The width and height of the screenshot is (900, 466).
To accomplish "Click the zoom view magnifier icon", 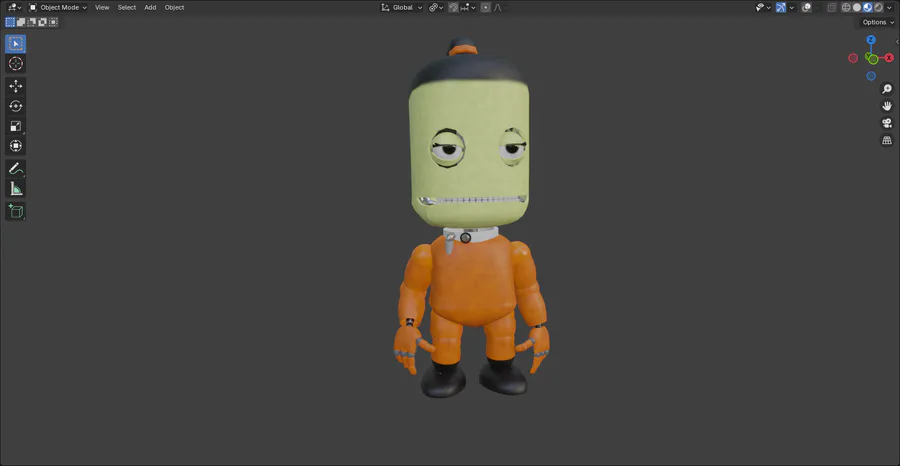I will pyautogui.click(x=887, y=89).
